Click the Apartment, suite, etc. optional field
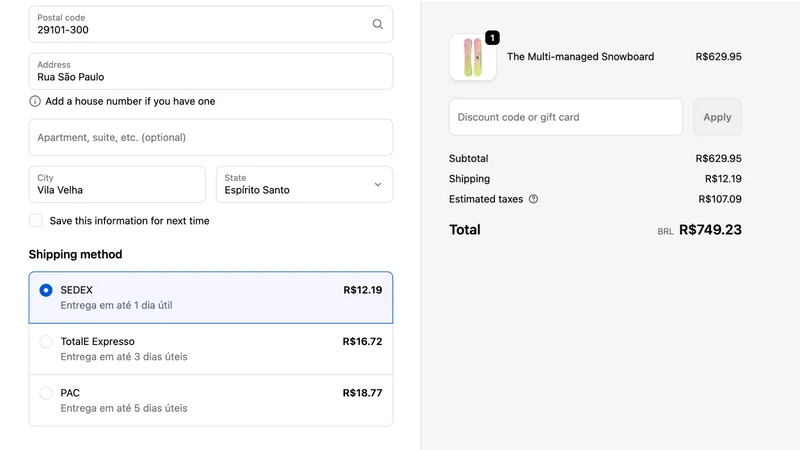Screen dimensions: 800x450 (211, 137)
